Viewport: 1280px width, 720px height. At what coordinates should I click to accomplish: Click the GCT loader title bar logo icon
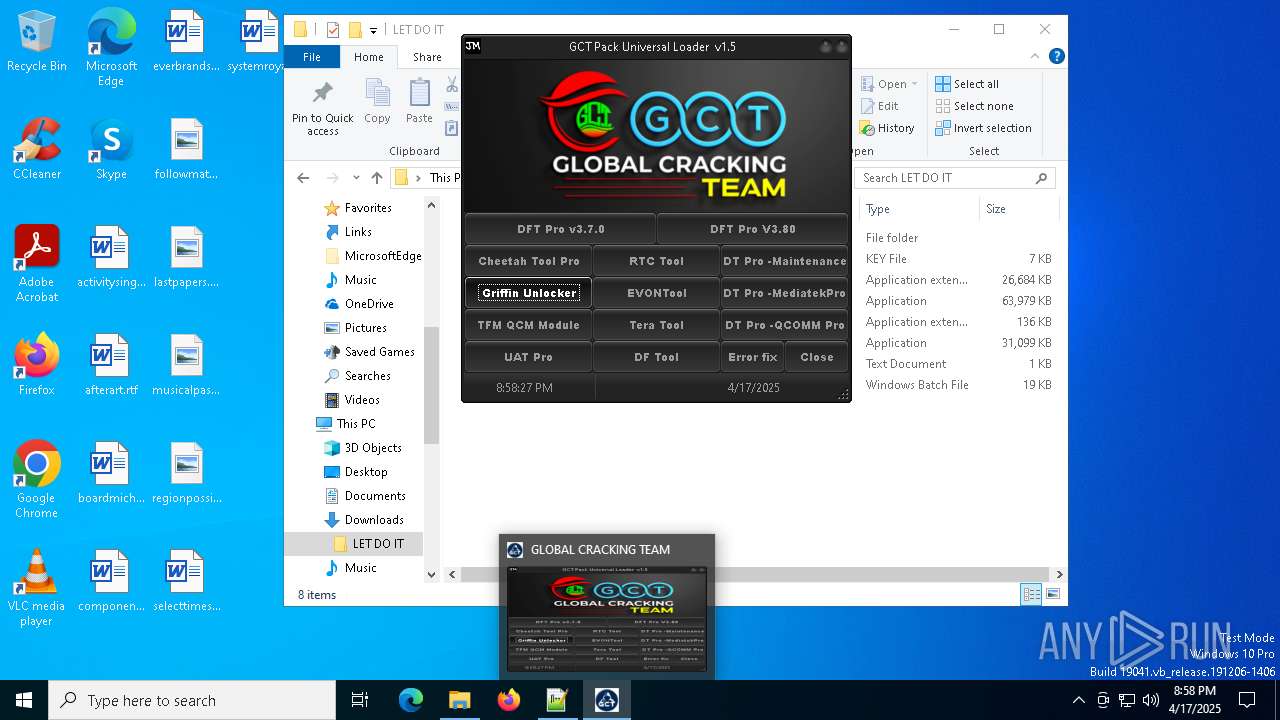[473, 46]
